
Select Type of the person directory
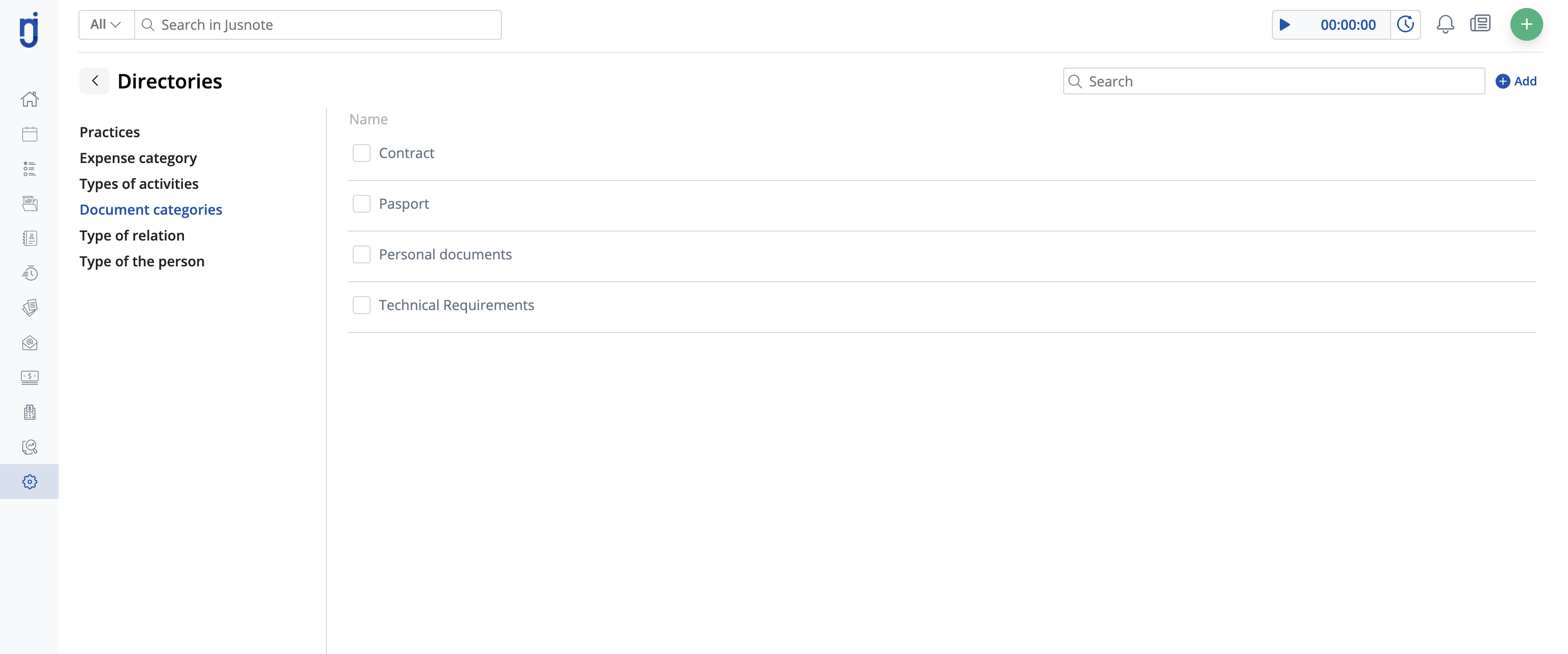point(142,261)
